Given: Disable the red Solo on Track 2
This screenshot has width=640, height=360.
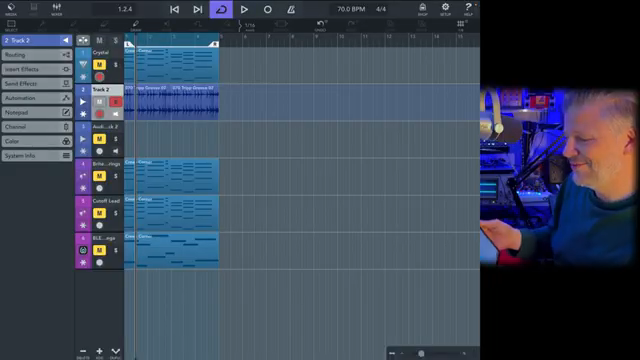Looking at the screenshot, I should tap(116, 102).
